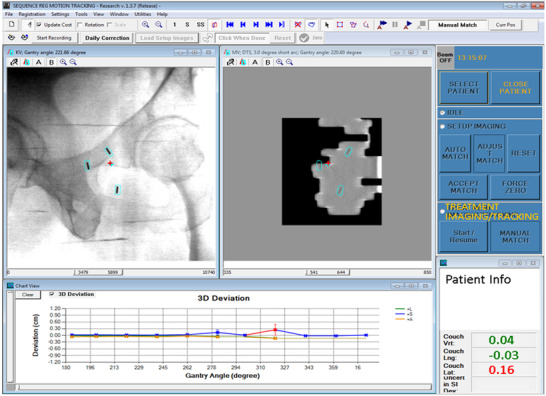This screenshot has width=546, height=396.
Task: Click the SELECT PATIENT button
Action: pyautogui.click(x=463, y=87)
